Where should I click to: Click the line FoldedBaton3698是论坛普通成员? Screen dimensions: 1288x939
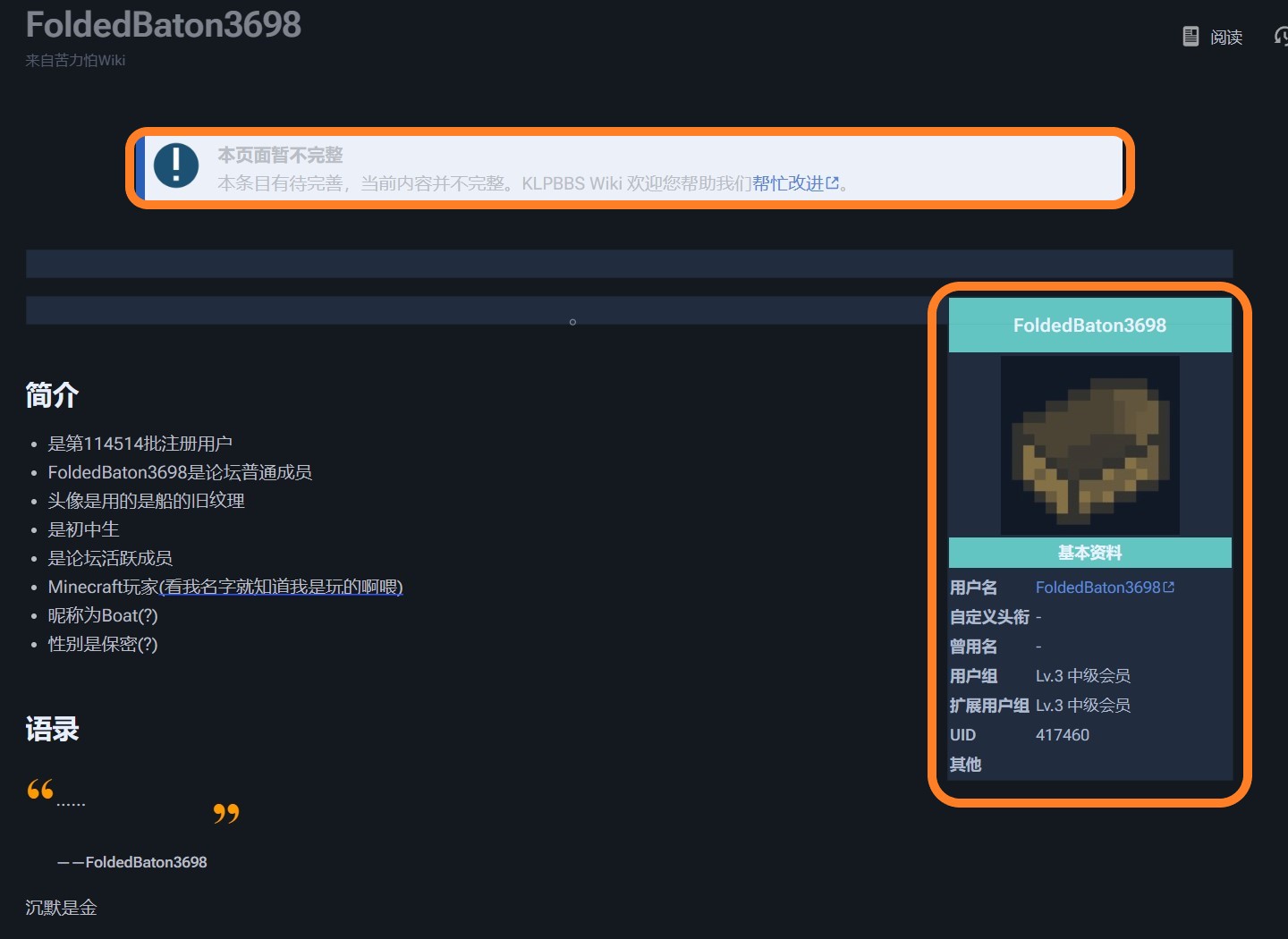(180, 472)
